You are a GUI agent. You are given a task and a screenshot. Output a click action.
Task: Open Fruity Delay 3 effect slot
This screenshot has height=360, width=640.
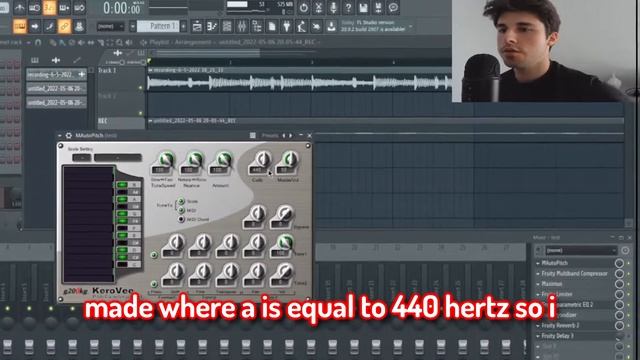pyautogui.click(x=558, y=336)
